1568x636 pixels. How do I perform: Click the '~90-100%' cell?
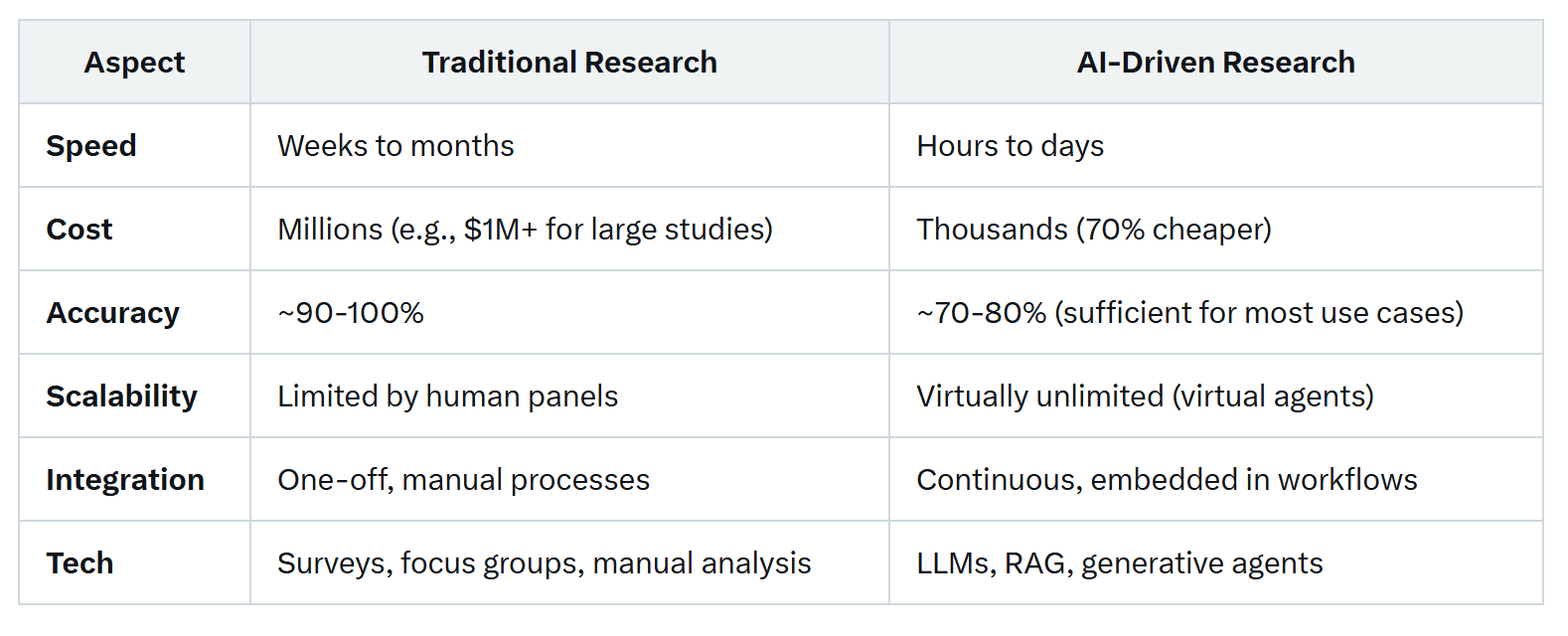coord(351,313)
